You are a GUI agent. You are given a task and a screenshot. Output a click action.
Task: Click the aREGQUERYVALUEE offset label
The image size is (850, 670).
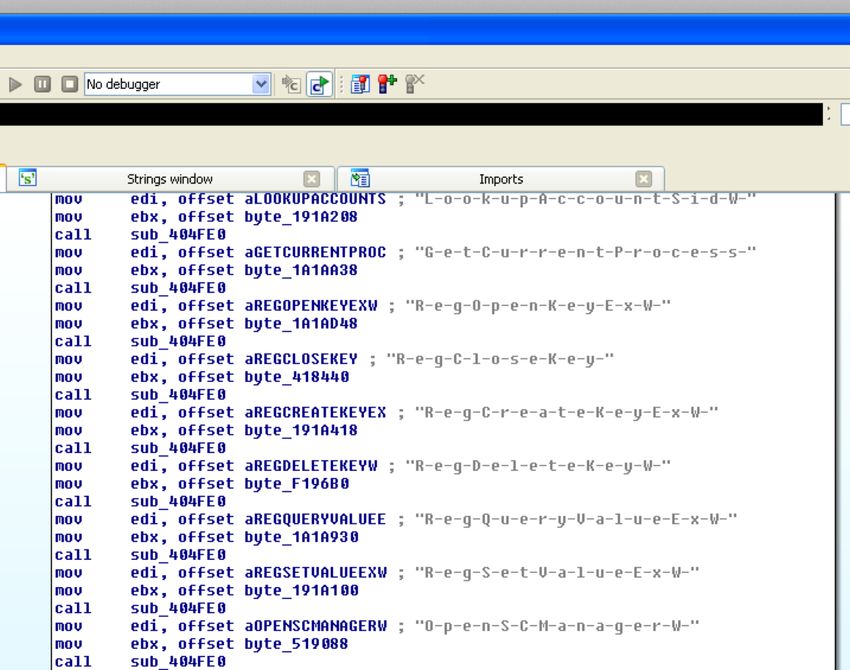(x=315, y=520)
